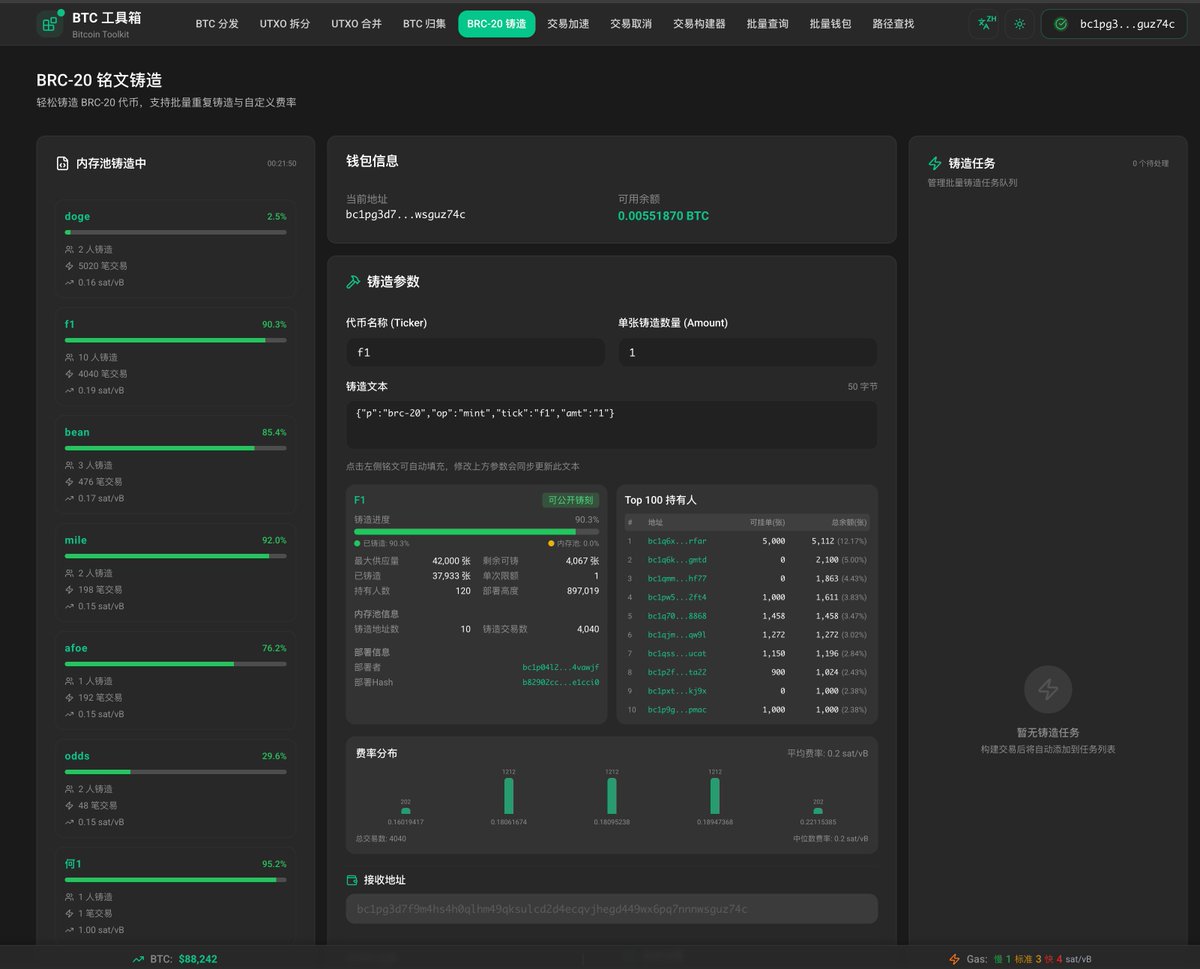1200x969 pixels.
Task: Click the F1 铸造进度 progress bar
Action: 477,532
